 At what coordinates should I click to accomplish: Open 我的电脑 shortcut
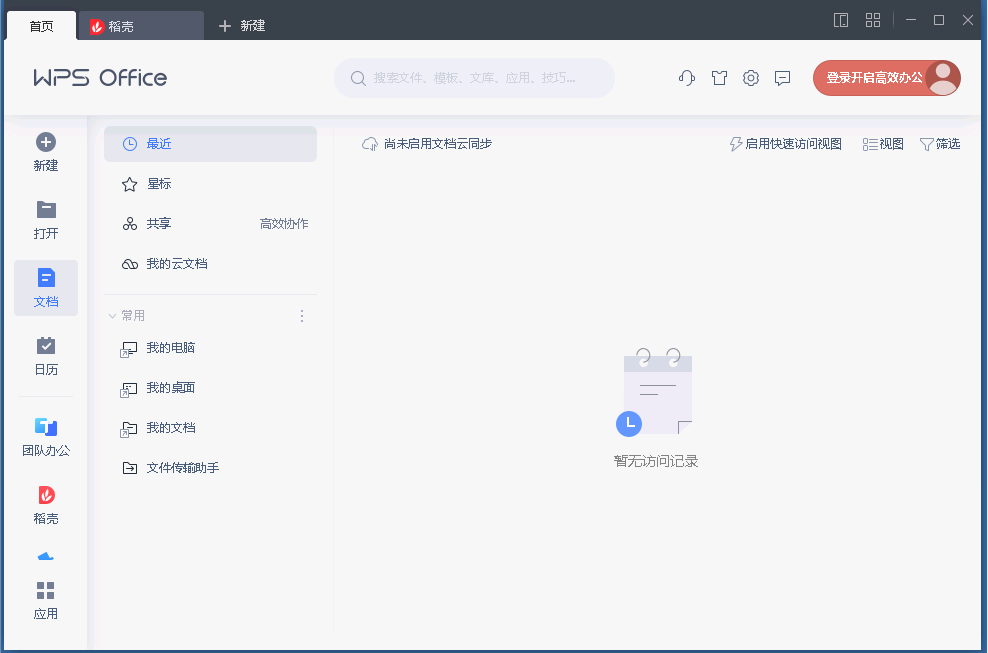point(210,348)
